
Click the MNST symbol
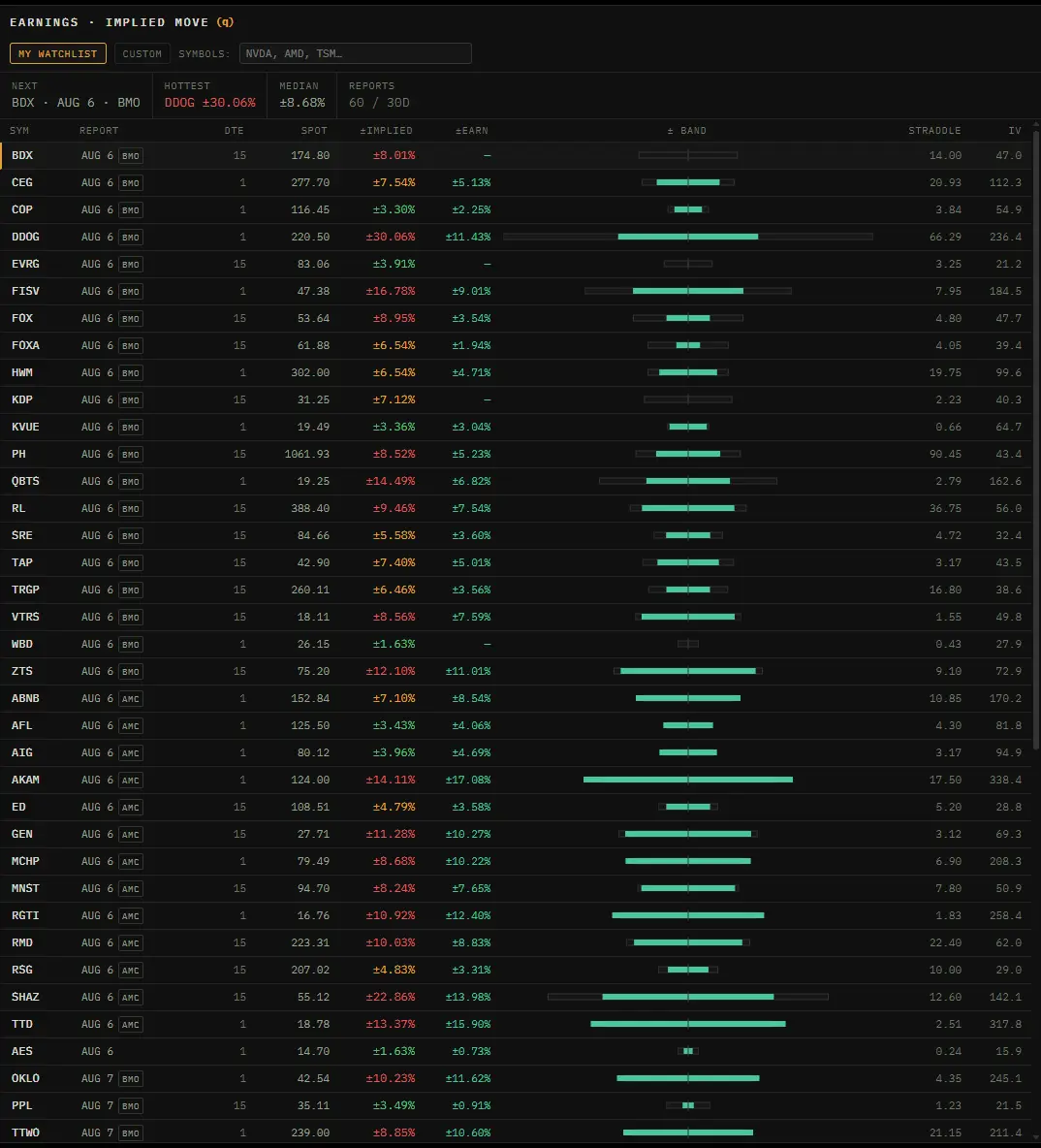(25, 888)
